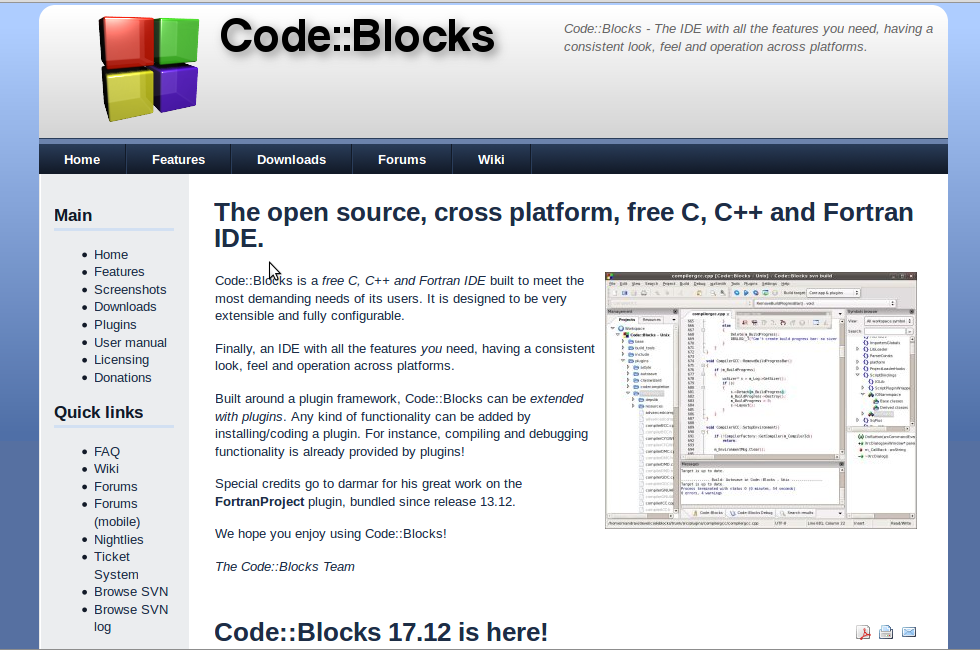Click the 'The Code::Blocks Team' signature text
The image size is (980, 650).
pos(284,566)
